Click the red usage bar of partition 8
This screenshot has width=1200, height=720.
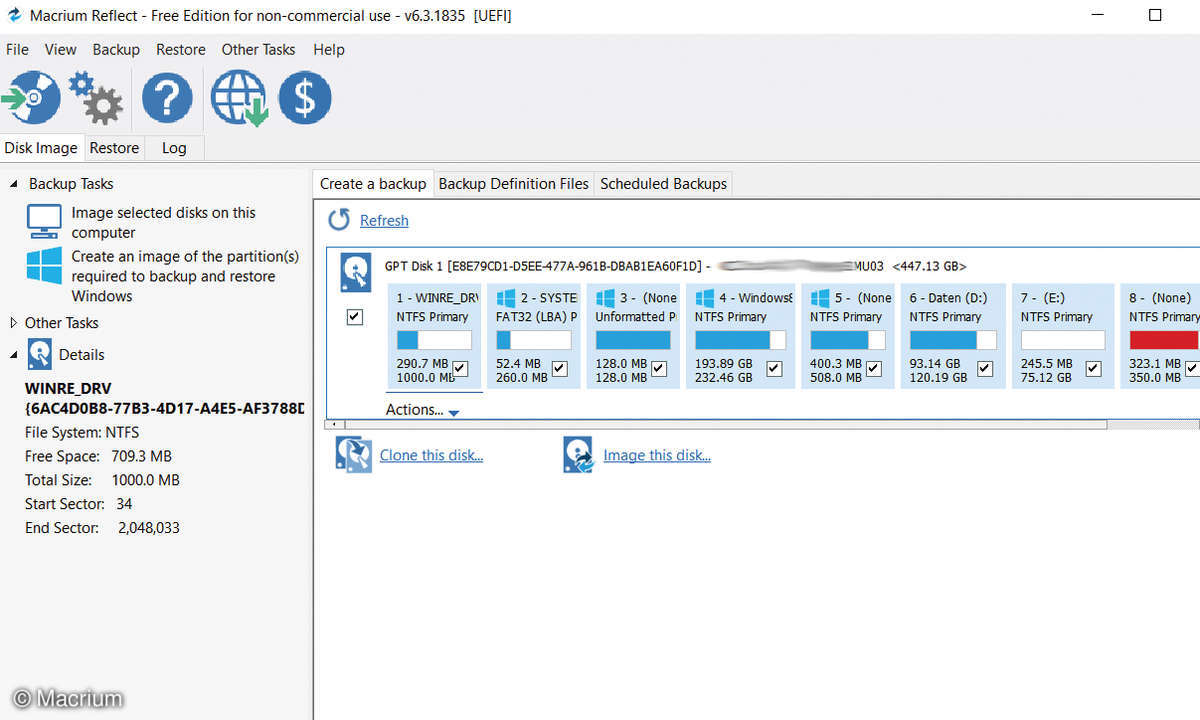click(x=1164, y=340)
